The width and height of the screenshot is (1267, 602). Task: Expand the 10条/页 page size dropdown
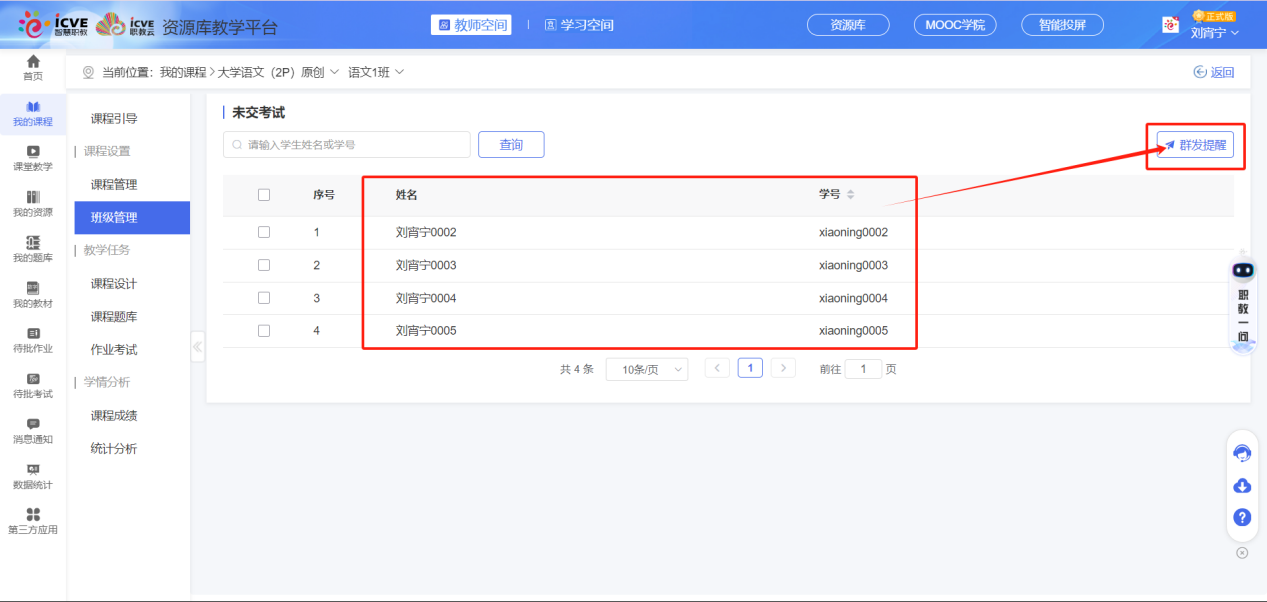pos(647,369)
